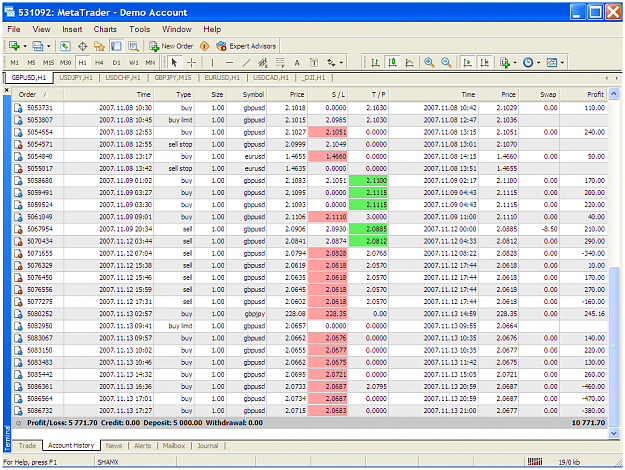This screenshot has height=470, width=625.
Task: Set timeframe to M5
Action: (31, 63)
